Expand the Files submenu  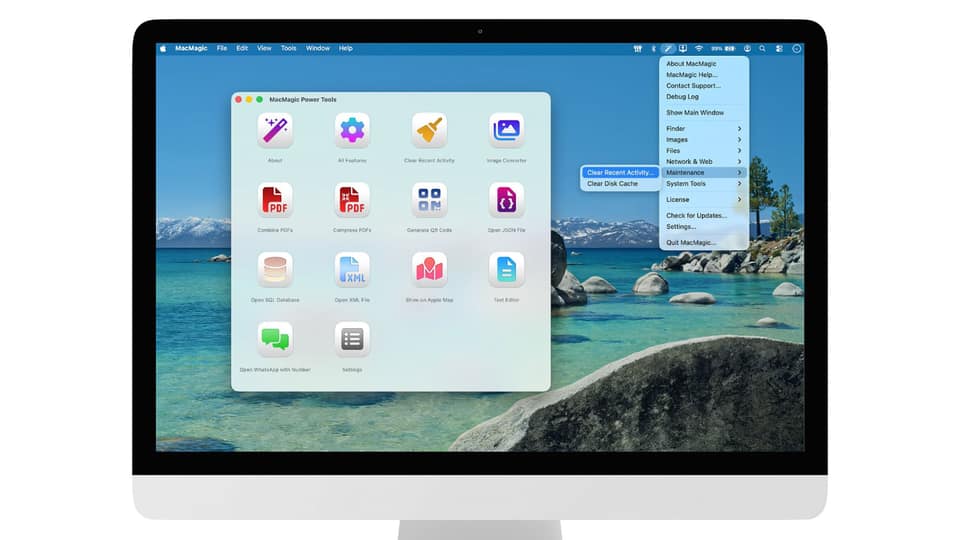pos(703,151)
